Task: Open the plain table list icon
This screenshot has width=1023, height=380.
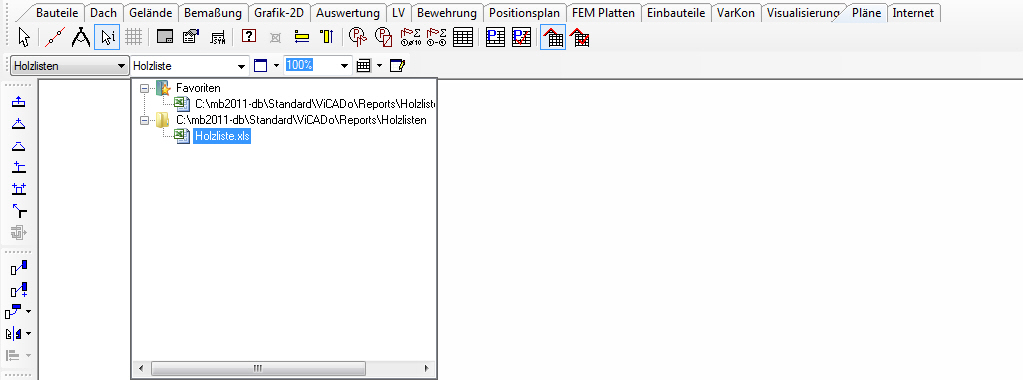Action: pyautogui.click(x=463, y=38)
